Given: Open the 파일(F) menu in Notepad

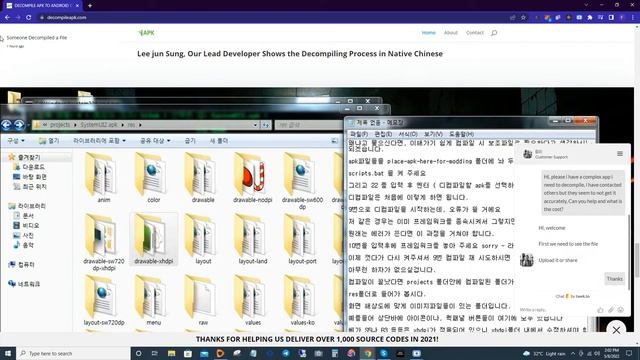Looking at the screenshot, I should (359, 134).
